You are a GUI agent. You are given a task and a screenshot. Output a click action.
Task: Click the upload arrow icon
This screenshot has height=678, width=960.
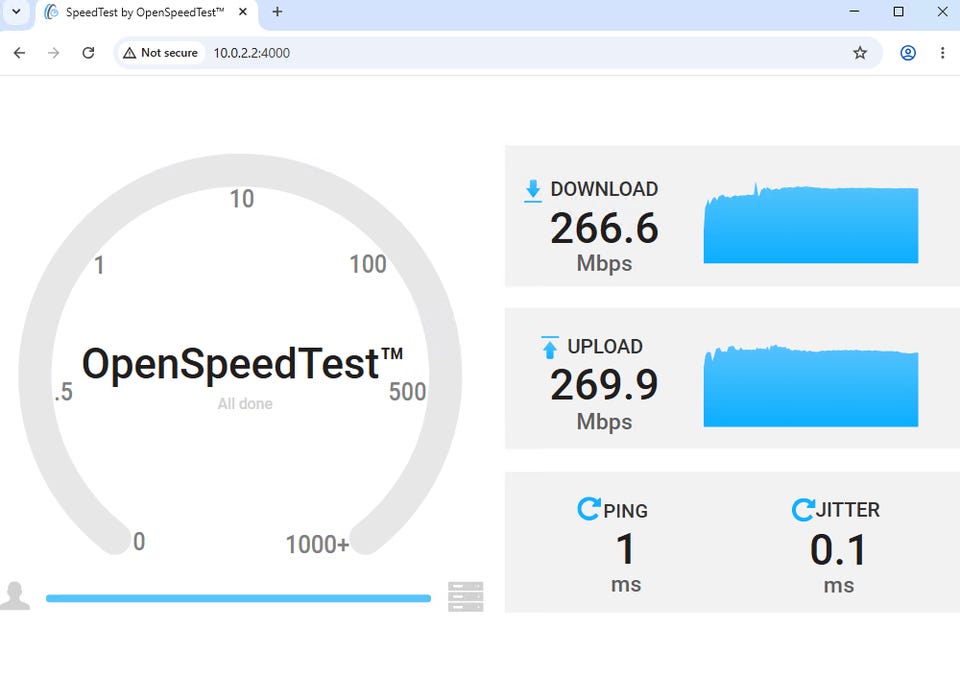coord(550,347)
